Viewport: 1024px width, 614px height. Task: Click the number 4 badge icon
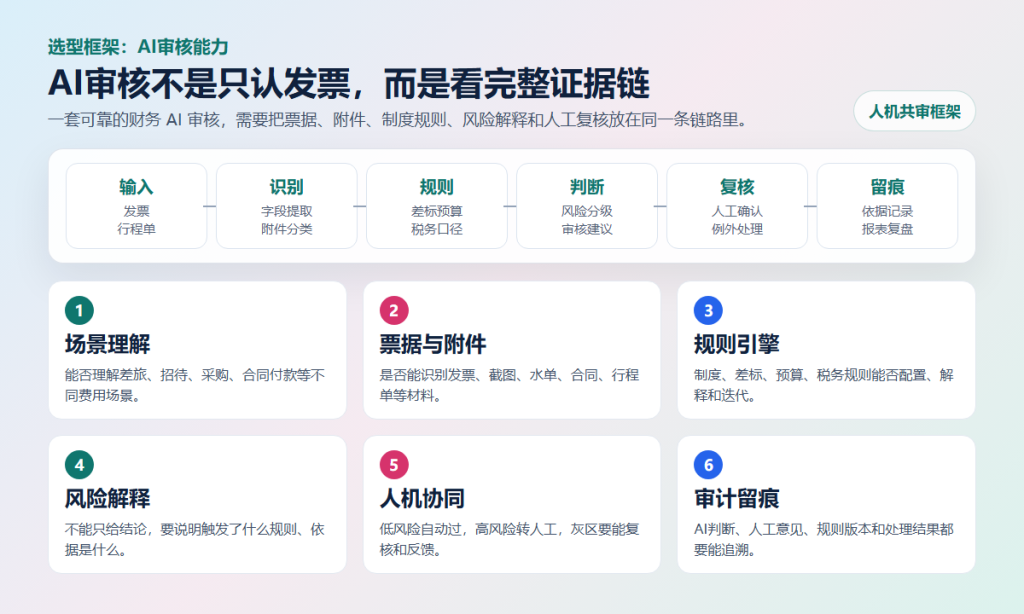coord(80,465)
